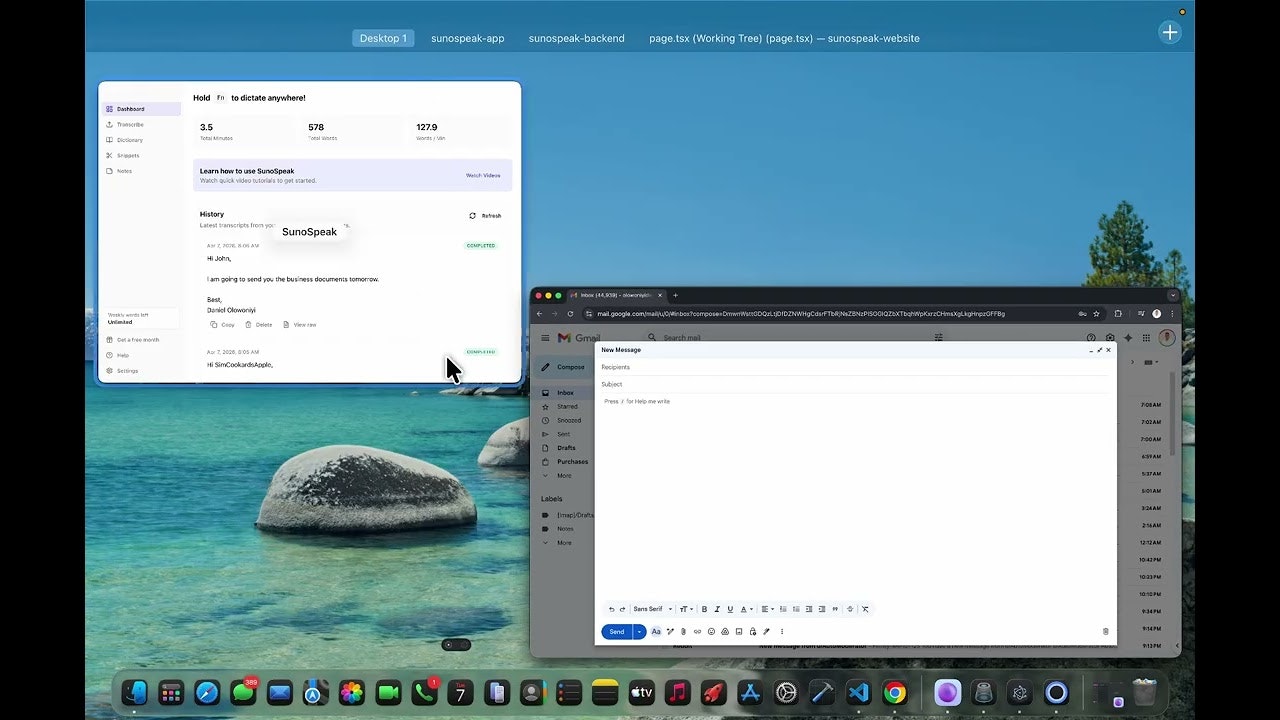Toggle italic formatting in Gmail compose
This screenshot has height=720, width=1280.
click(x=717, y=609)
